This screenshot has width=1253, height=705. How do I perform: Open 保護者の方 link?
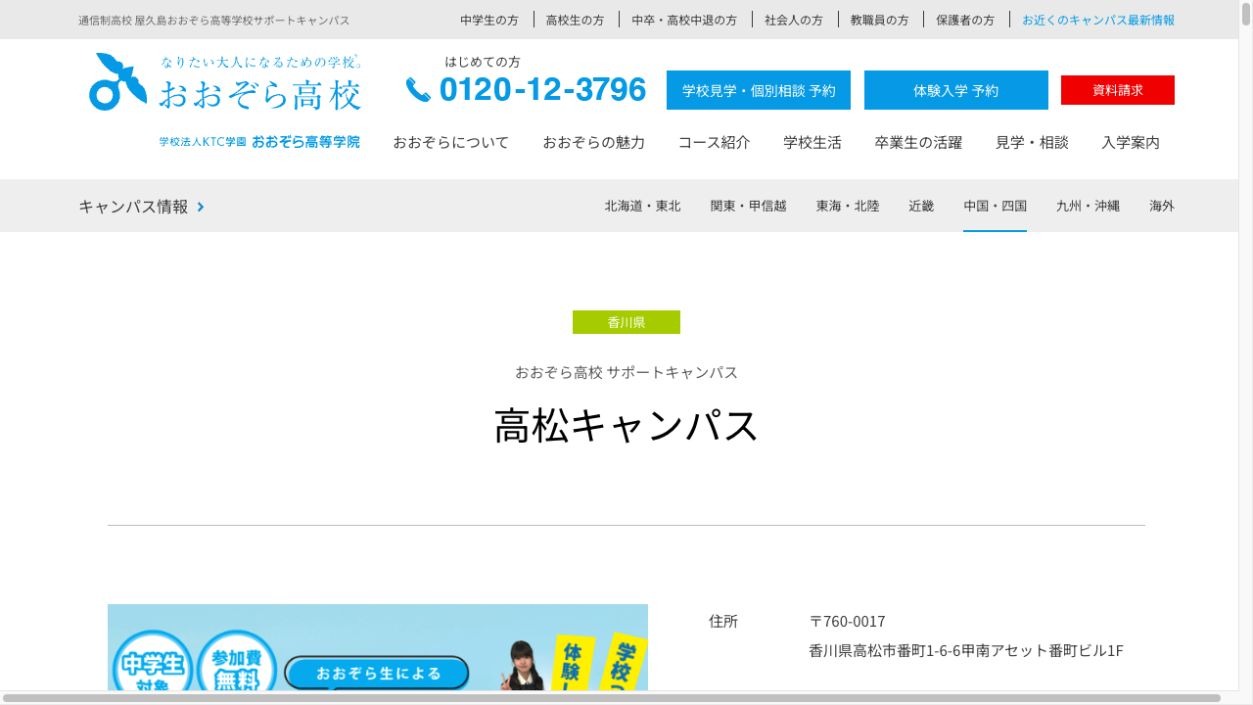(965, 20)
